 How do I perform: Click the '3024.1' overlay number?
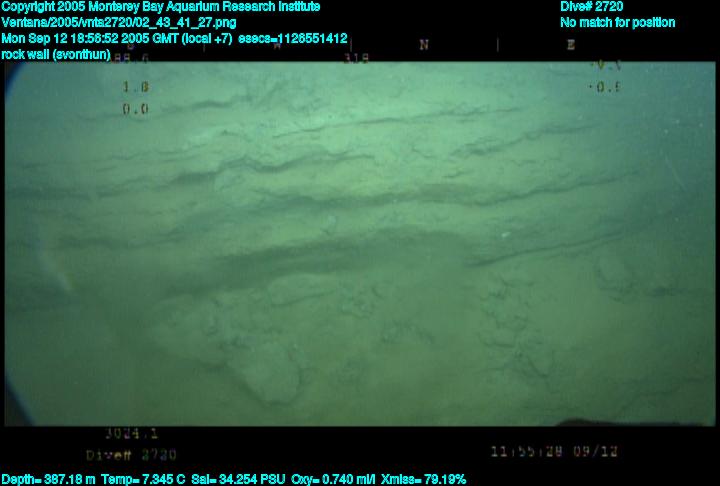point(132,433)
